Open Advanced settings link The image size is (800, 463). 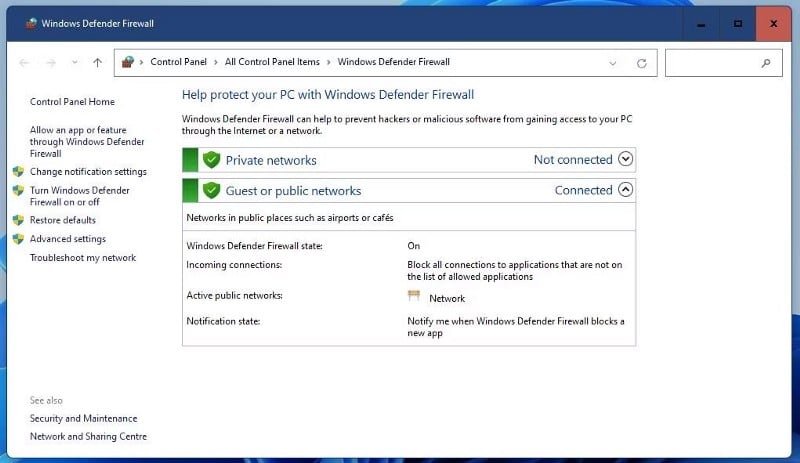[68, 239]
